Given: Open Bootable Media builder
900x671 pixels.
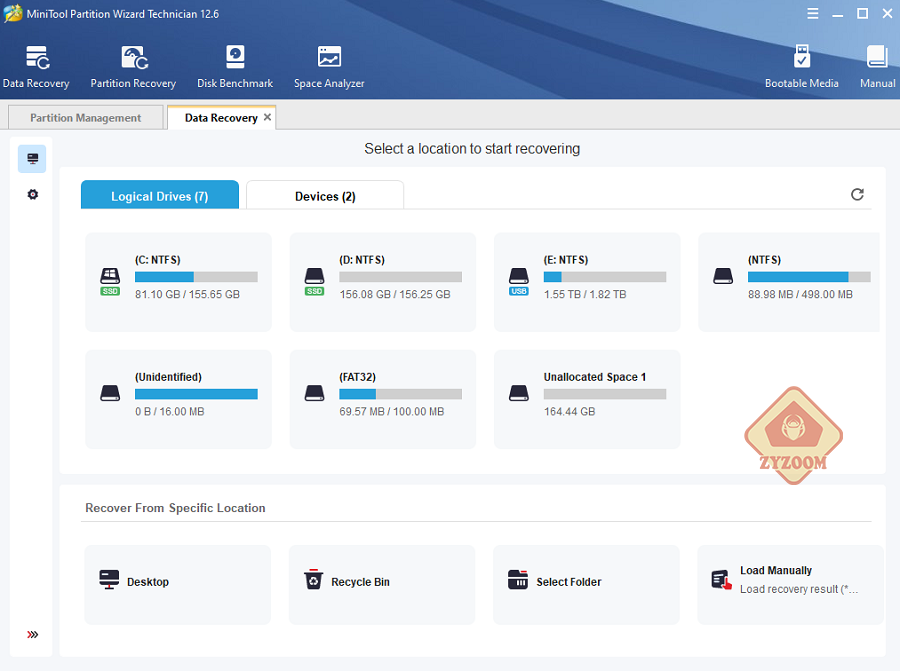Looking at the screenshot, I should coord(801,67).
